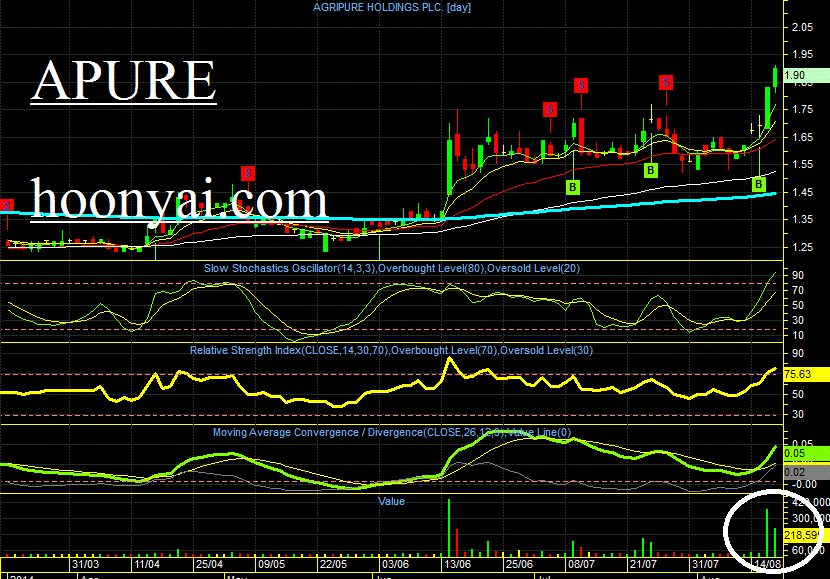Image resolution: width=830 pixels, height=579 pixels.
Task: Click the 1.35 price axis label
Action: coord(802,219)
